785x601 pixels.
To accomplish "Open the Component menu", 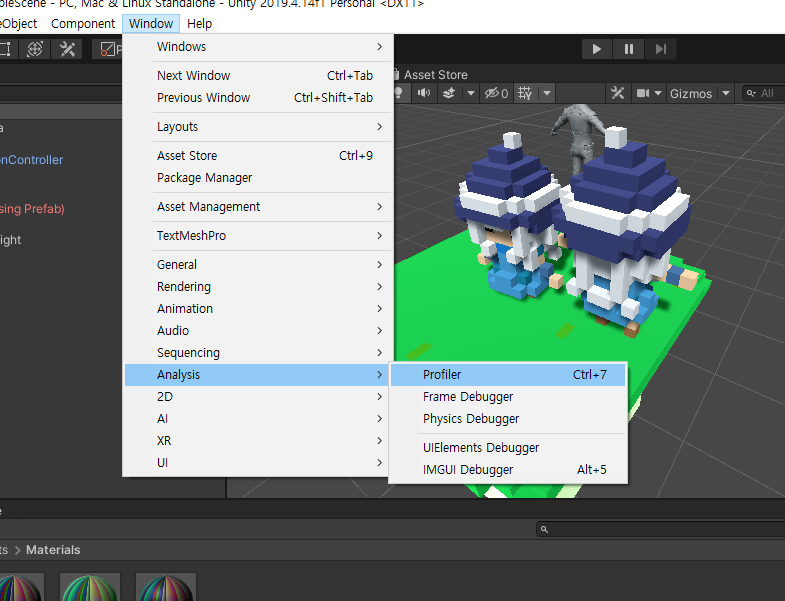I will tap(83, 24).
